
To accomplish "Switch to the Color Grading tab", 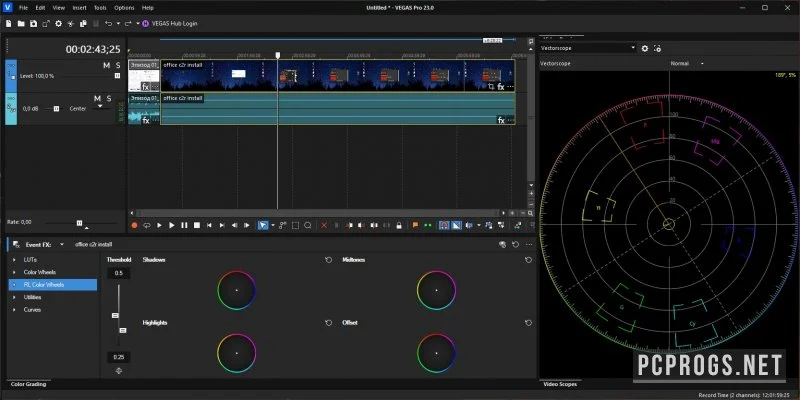I will (x=29, y=384).
